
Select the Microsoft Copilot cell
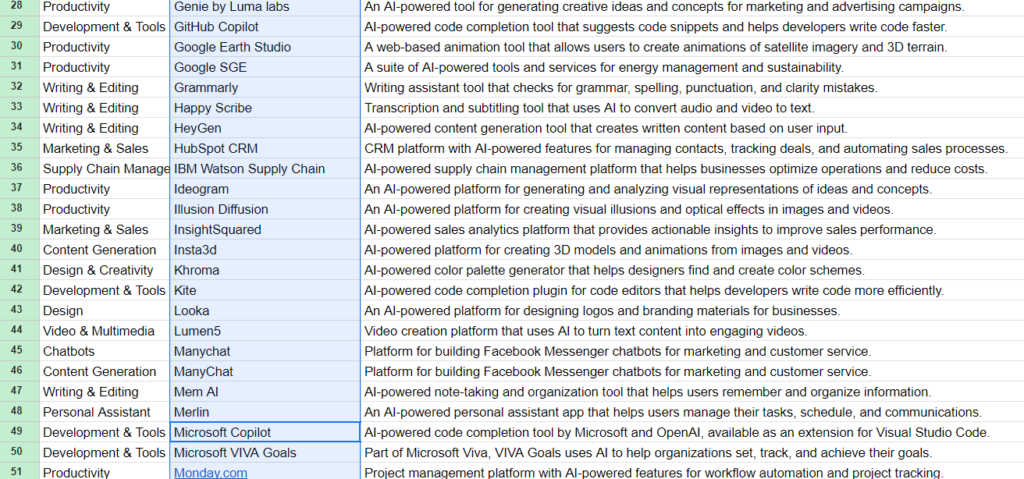tap(265, 432)
